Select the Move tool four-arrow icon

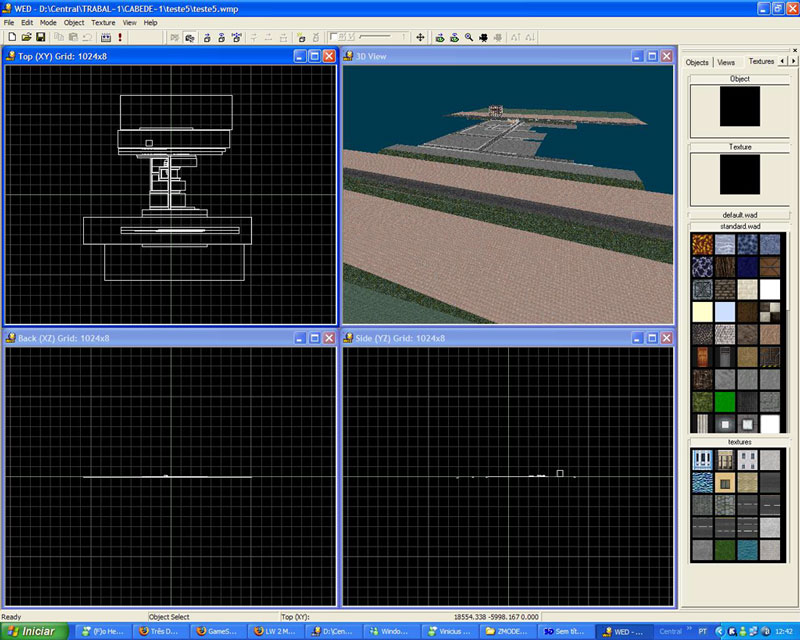click(420, 37)
